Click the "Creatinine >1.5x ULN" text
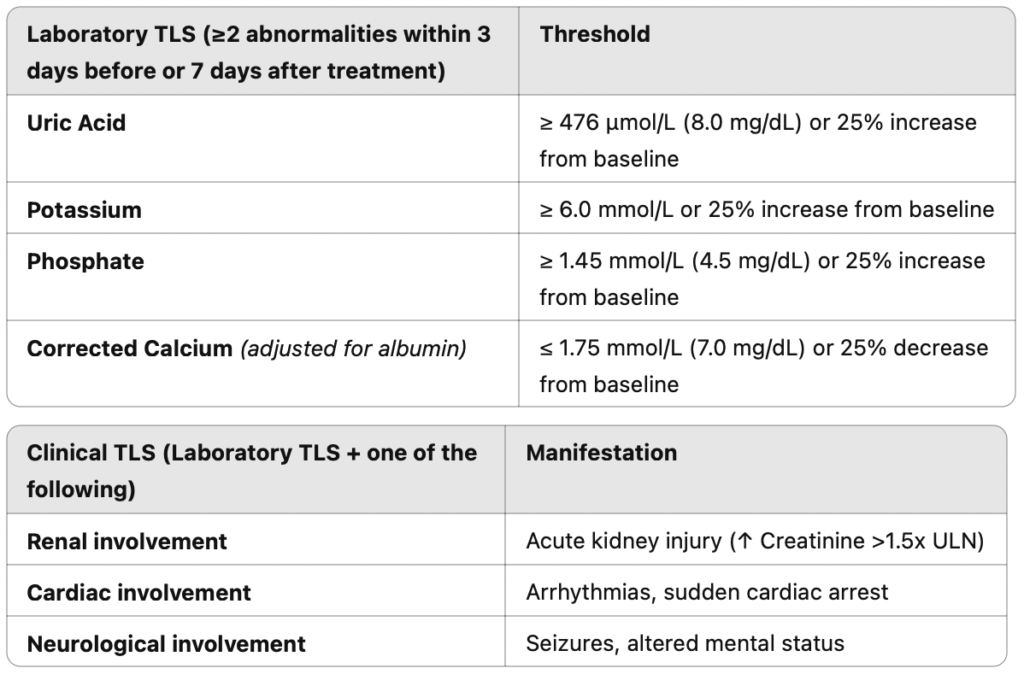 [872, 542]
